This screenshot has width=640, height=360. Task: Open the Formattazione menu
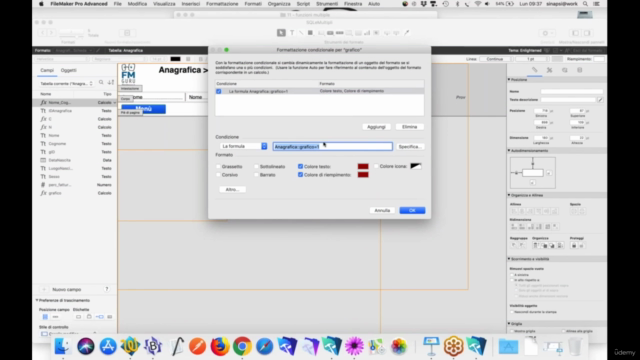pyautogui.click(x=222, y=4)
